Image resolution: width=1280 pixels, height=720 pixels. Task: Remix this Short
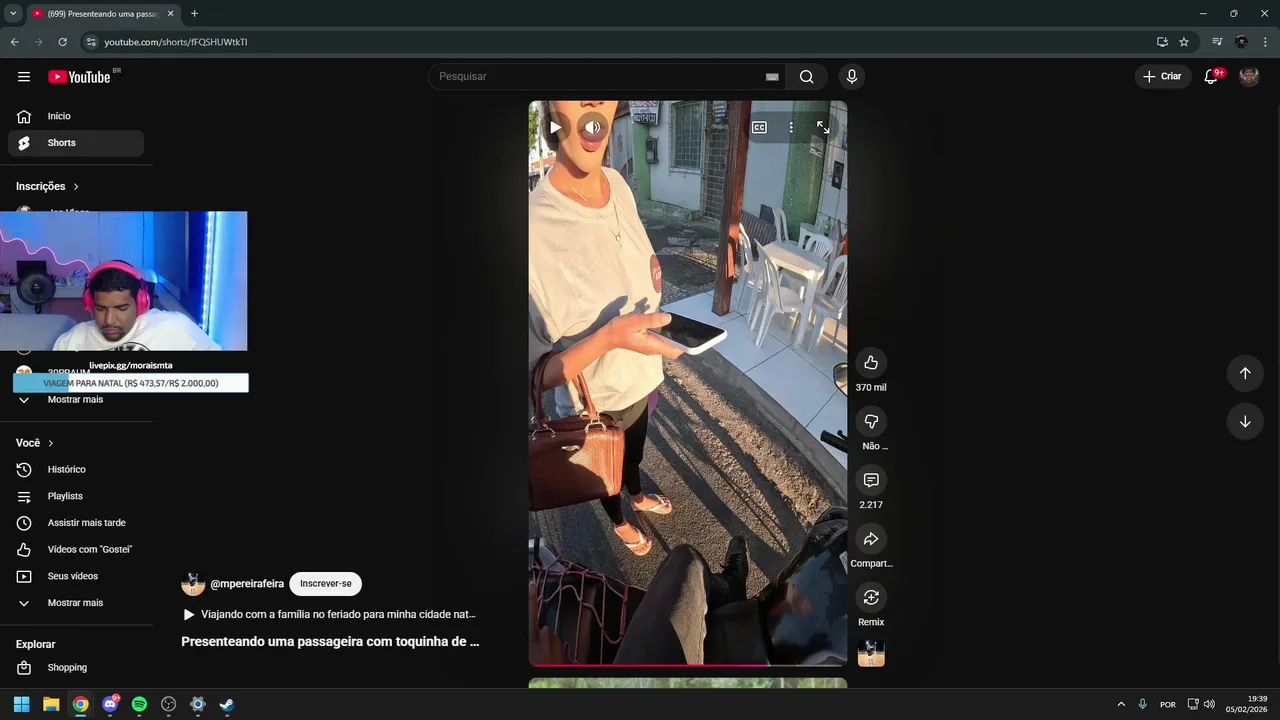tap(871, 597)
